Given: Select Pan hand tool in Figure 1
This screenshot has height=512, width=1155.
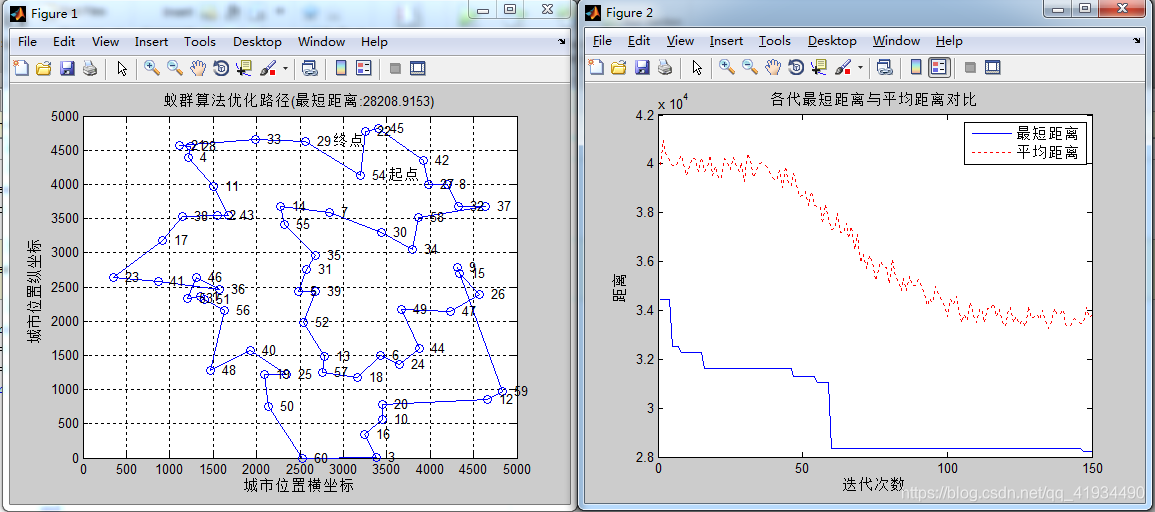Looking at the screenshot, I should tap(197, 69).
